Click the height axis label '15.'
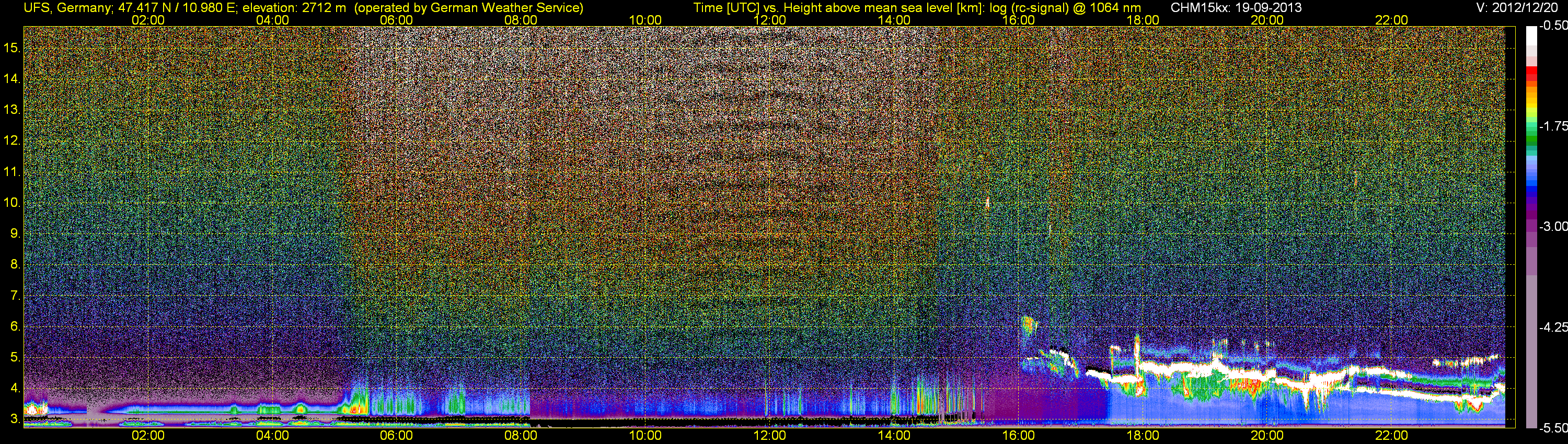This screenshot has width=1568, height=444. (12, 48)
